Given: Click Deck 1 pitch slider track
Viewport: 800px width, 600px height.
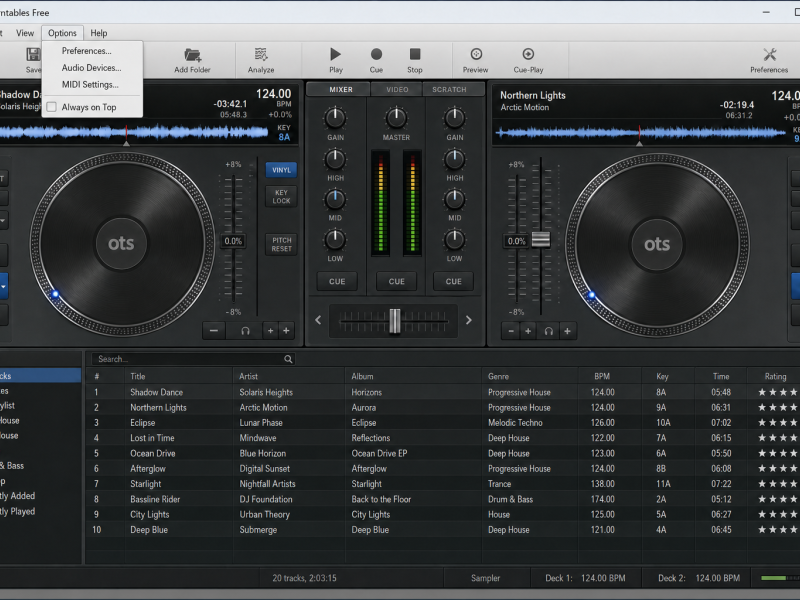Looking at the screenshot, I should [233, 238].
